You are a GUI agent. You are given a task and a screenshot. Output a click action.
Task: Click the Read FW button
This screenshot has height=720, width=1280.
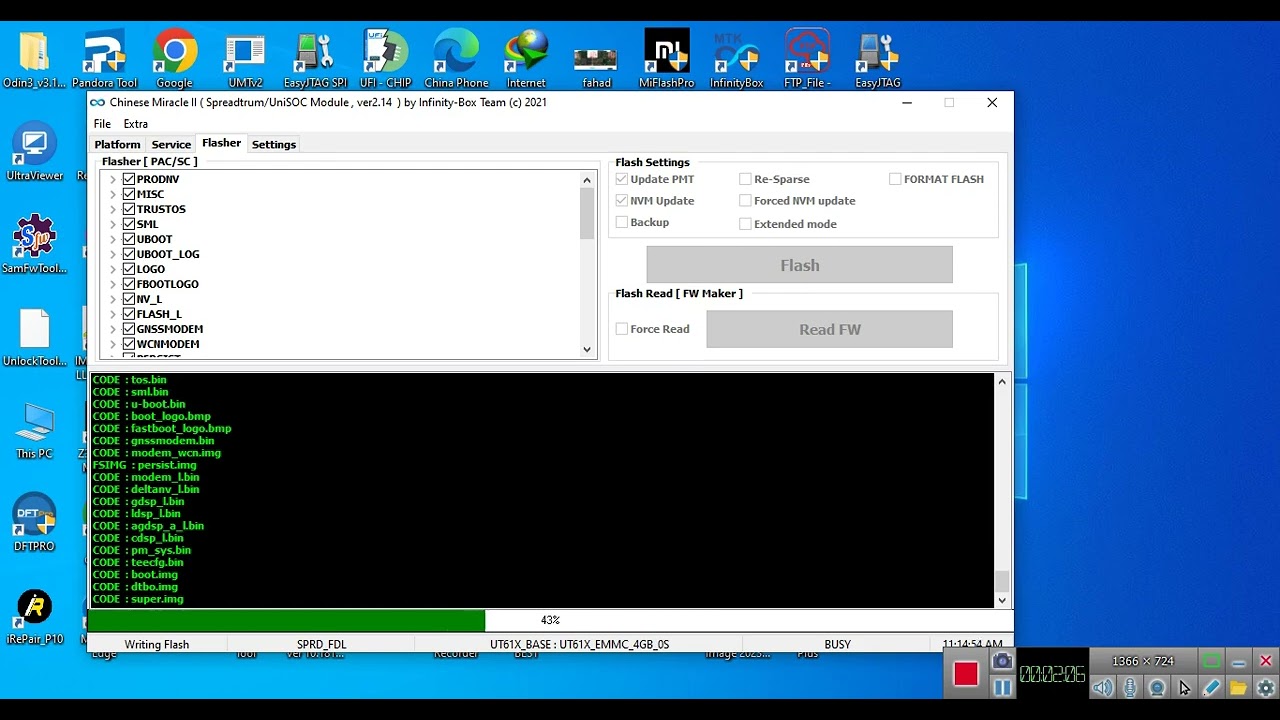(829, 329)
